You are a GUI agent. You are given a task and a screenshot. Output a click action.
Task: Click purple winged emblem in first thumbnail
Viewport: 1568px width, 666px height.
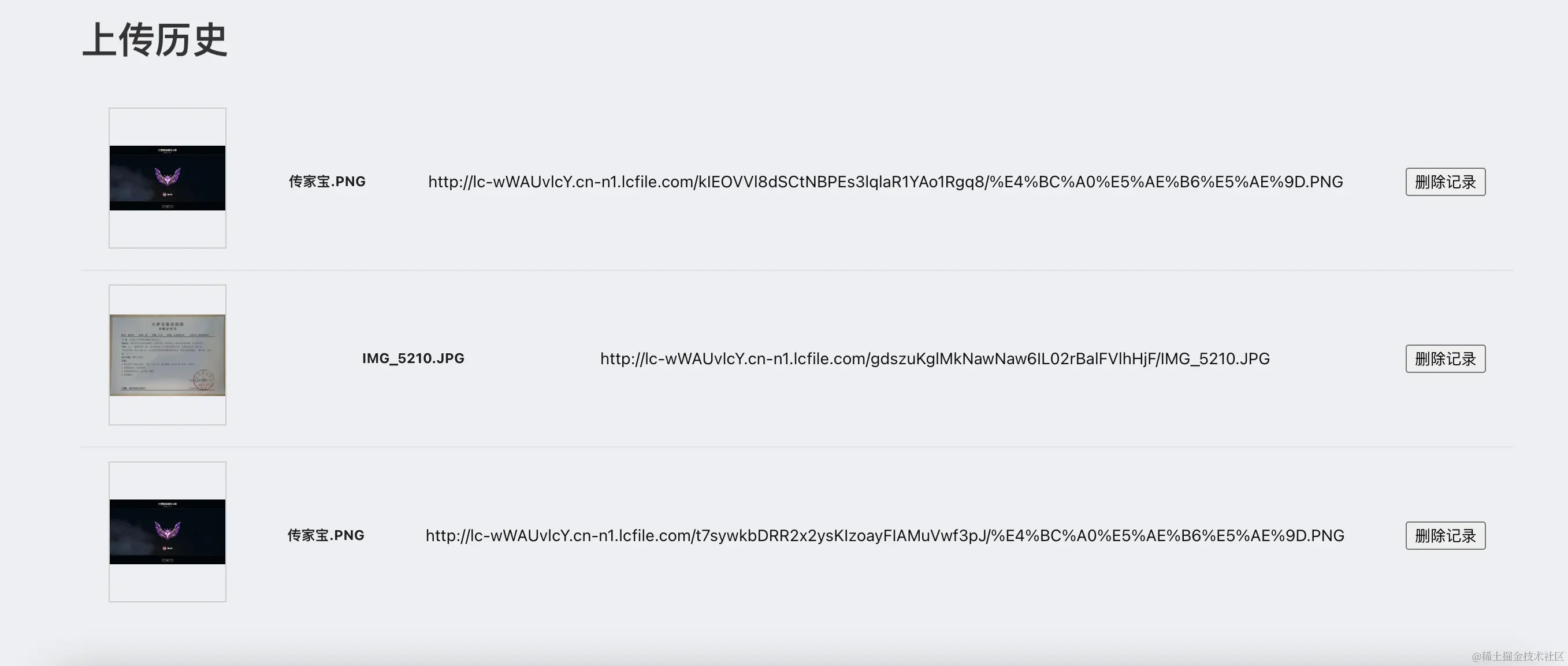[x=168, y=177]
